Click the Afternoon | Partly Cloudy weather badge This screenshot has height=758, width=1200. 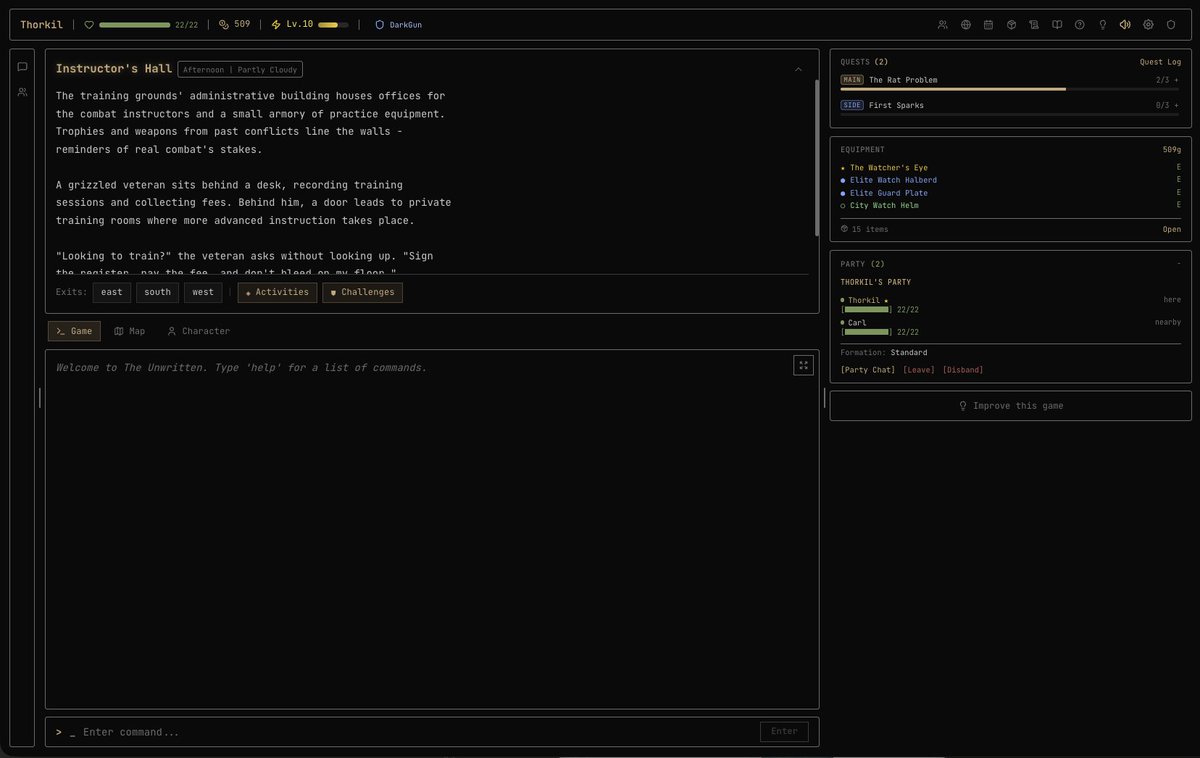point(240,70)
